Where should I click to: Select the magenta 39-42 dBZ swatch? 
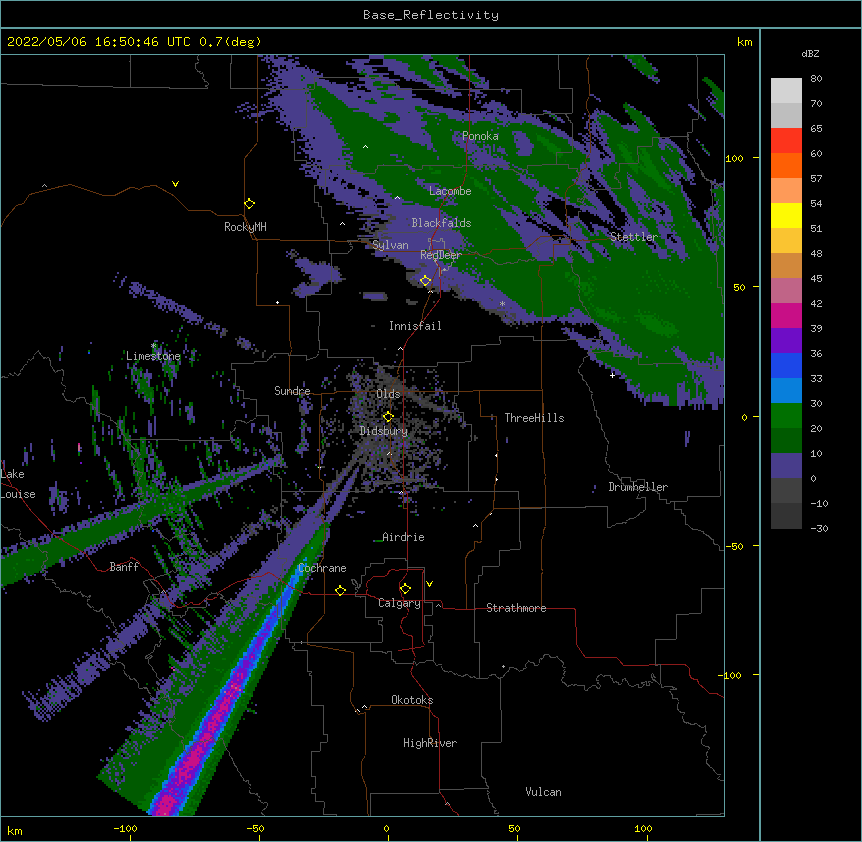coord(786,315)
